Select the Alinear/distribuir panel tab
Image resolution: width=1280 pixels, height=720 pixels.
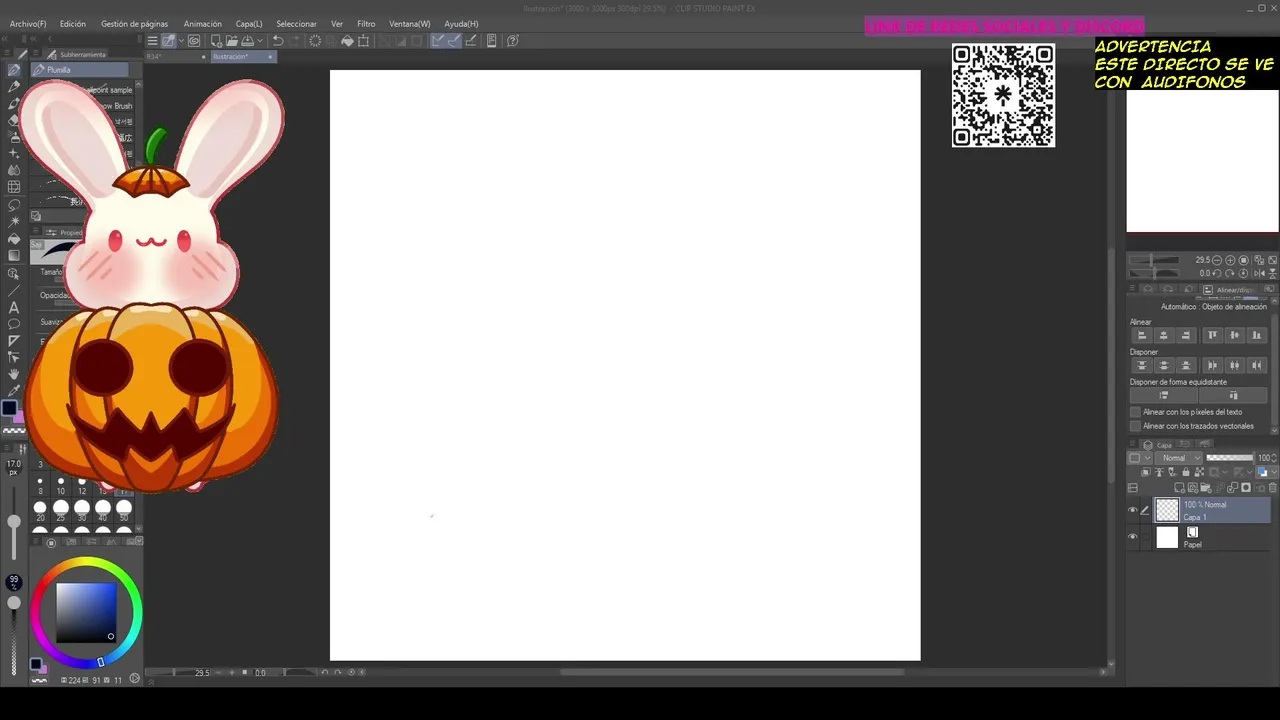click(1230, 290)
